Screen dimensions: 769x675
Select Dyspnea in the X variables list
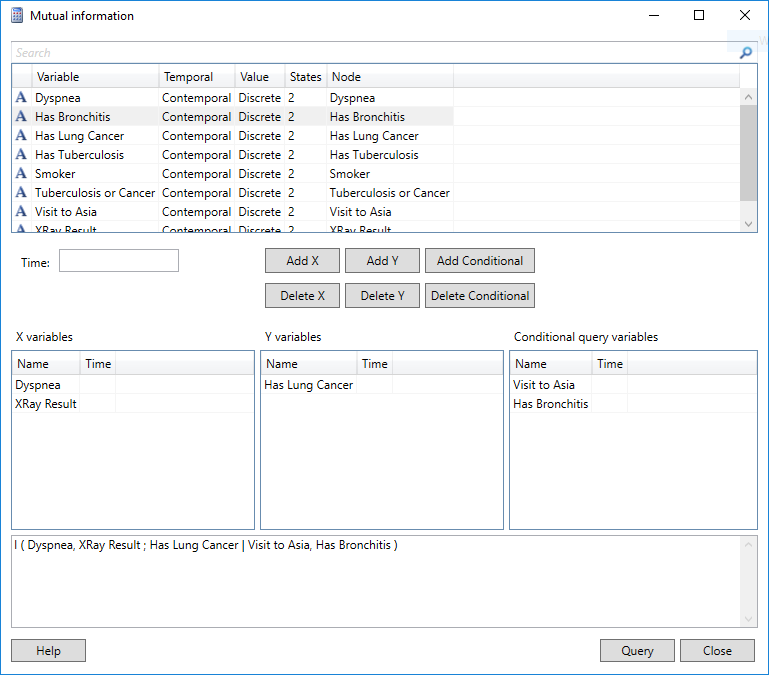[x=64, y=385]
